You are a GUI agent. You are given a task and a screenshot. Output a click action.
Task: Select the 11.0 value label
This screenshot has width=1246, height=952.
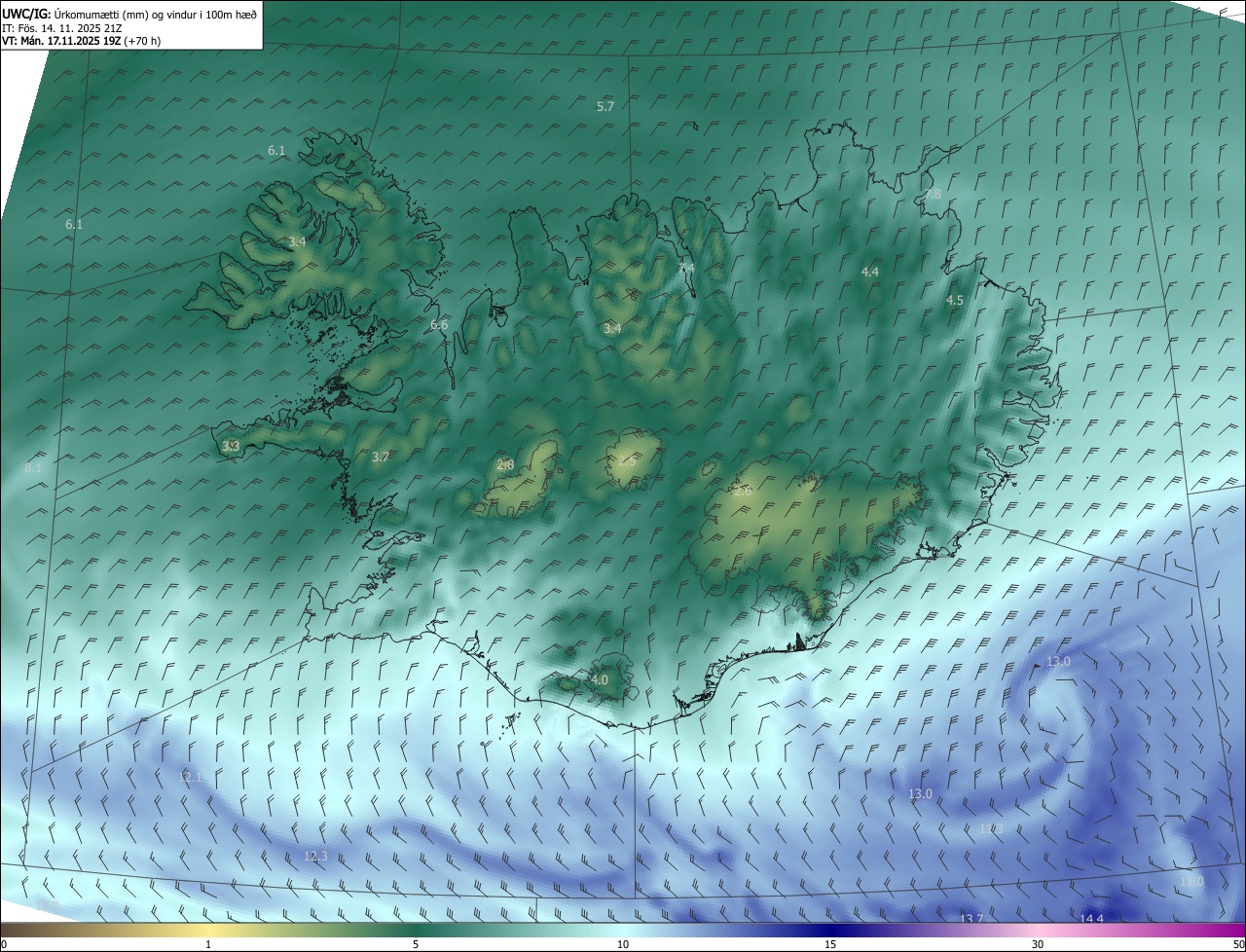[1191, 881]
